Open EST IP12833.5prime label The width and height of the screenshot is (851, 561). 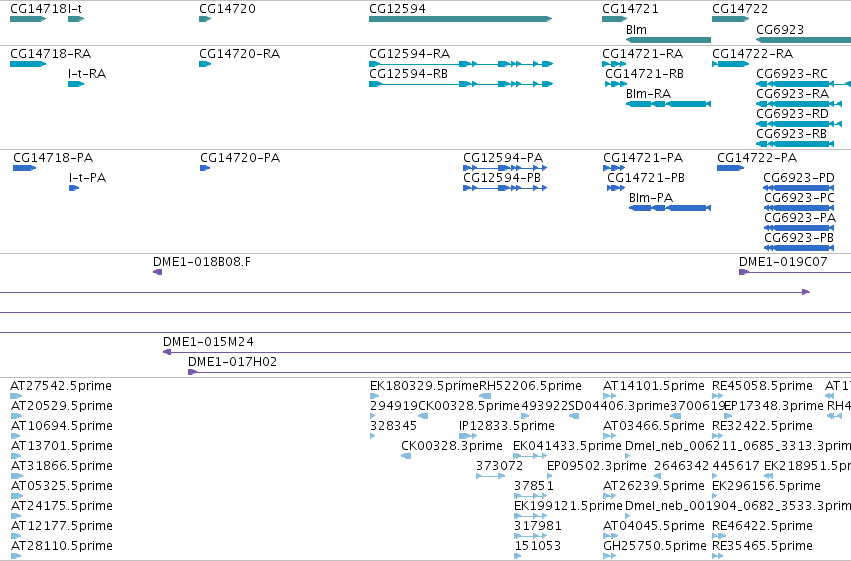point(507,426)
